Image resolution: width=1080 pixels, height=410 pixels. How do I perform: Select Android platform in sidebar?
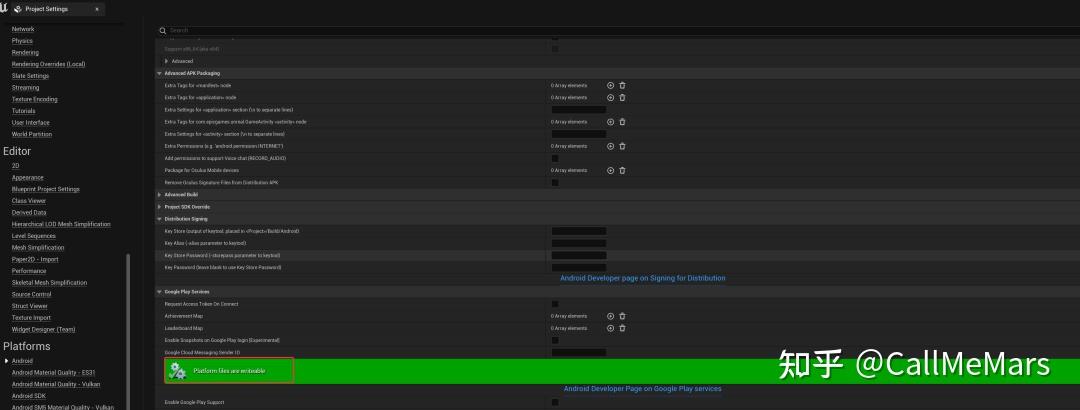click(x=22, y=360)
